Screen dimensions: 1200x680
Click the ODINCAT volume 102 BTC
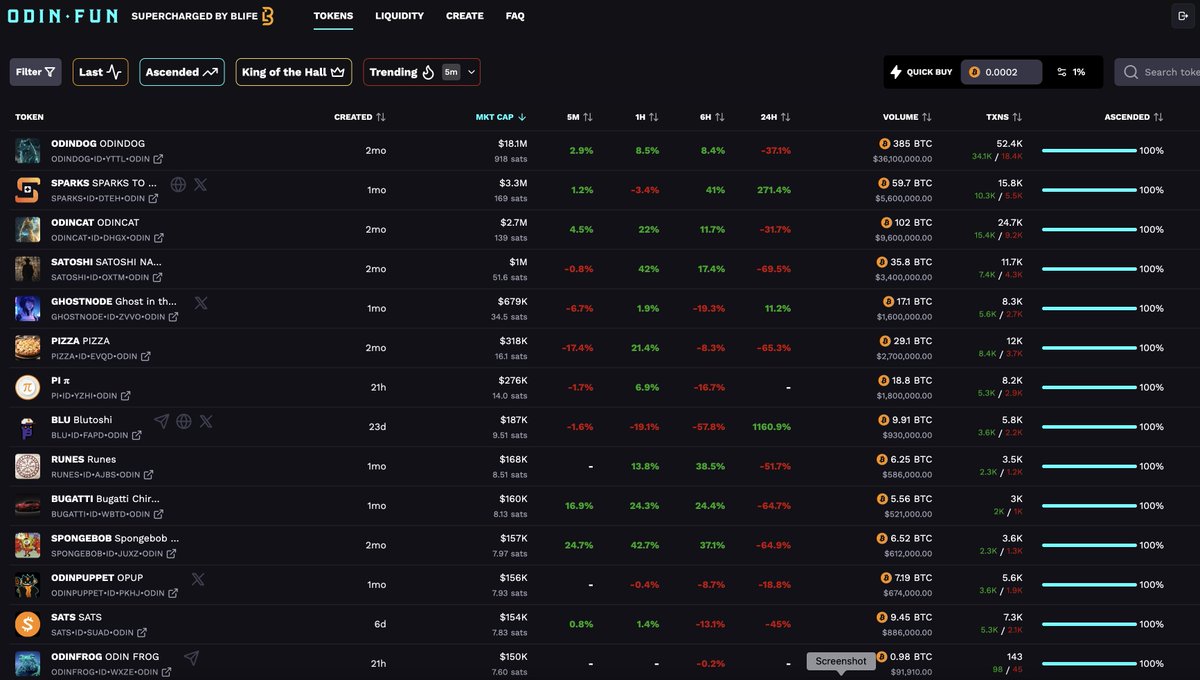click(x=905, y=223)
